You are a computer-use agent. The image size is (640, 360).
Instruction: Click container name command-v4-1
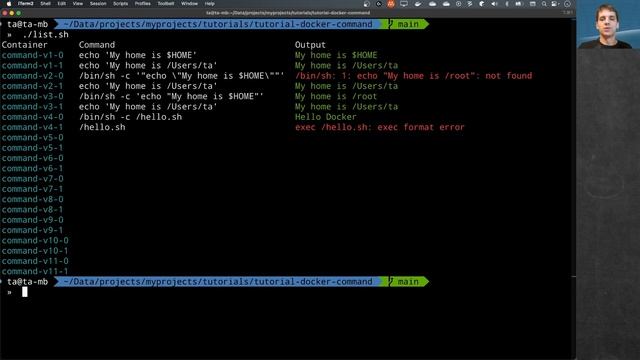[x=32, y=127]
